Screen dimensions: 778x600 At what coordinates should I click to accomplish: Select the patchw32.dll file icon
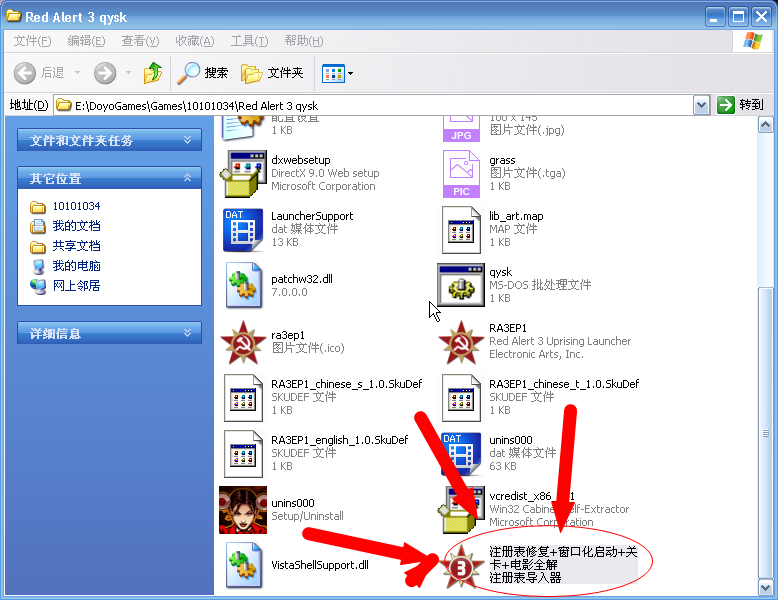(x=243, y=286)
